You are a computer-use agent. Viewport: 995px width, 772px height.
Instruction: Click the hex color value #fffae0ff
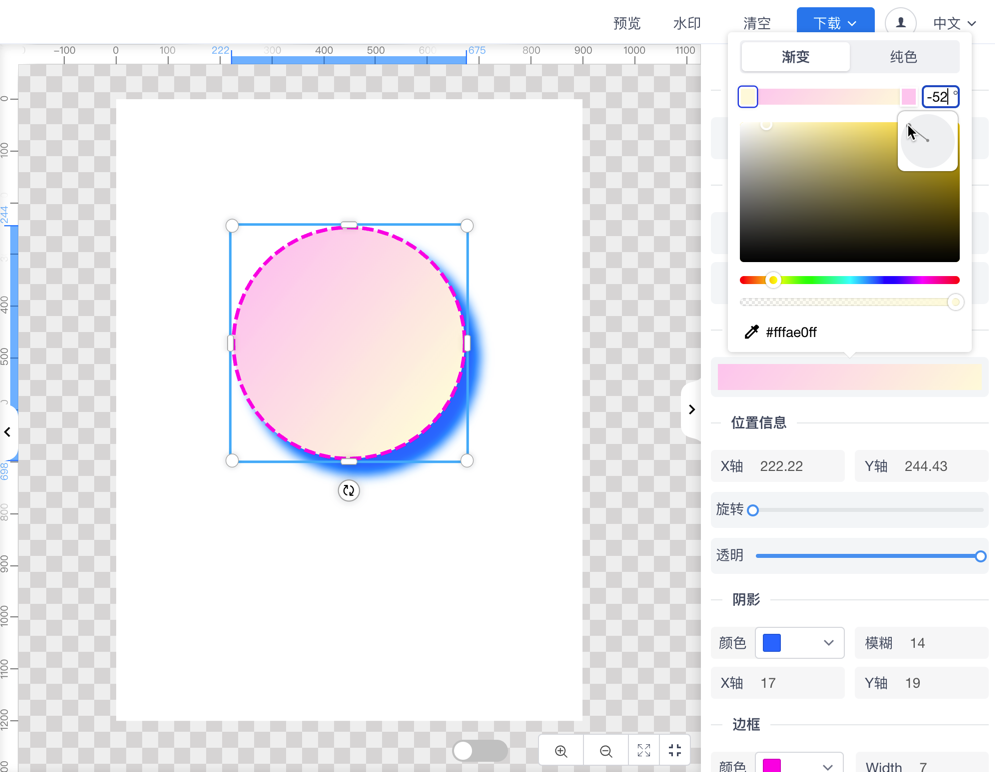pyautogui.click(x=791, y=332)
